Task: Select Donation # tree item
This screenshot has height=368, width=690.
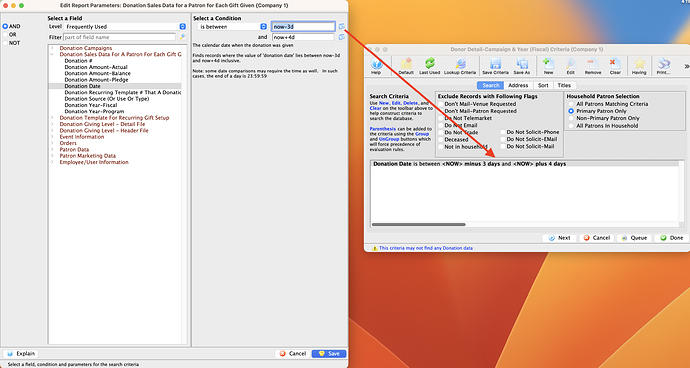Action: pyautogui.click(x=78, y=61)
